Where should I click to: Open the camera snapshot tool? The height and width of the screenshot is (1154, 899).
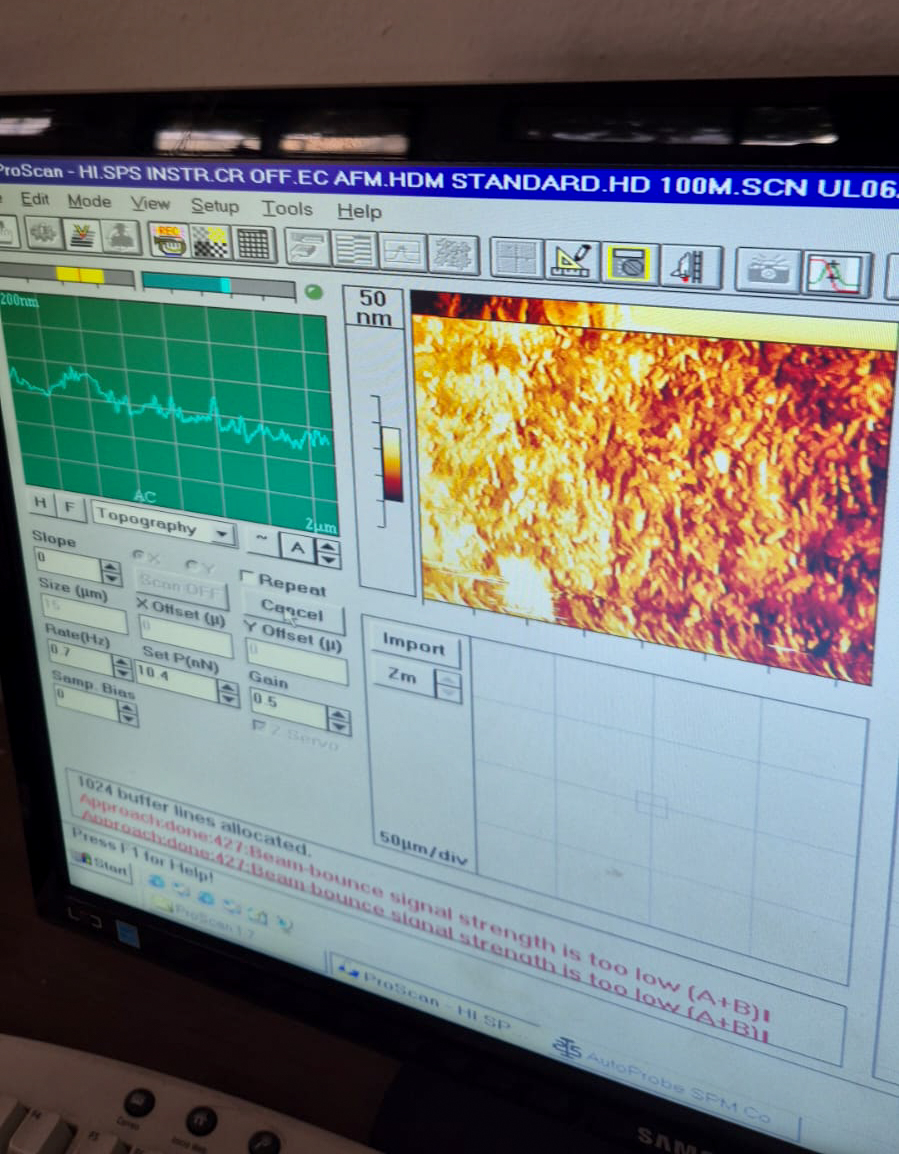(767, 270)
